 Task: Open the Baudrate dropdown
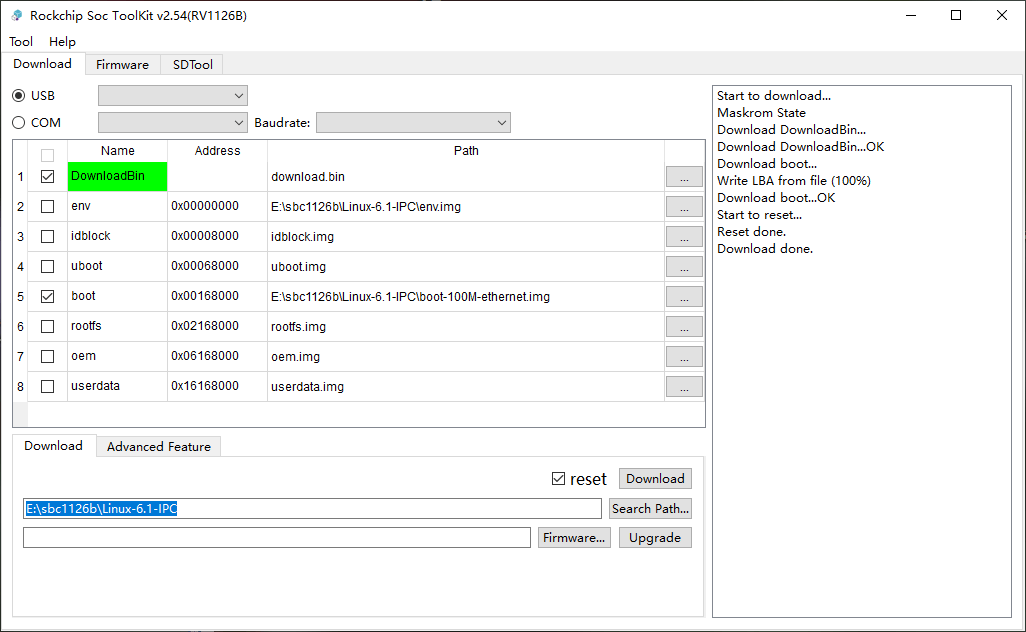point(413,122)
